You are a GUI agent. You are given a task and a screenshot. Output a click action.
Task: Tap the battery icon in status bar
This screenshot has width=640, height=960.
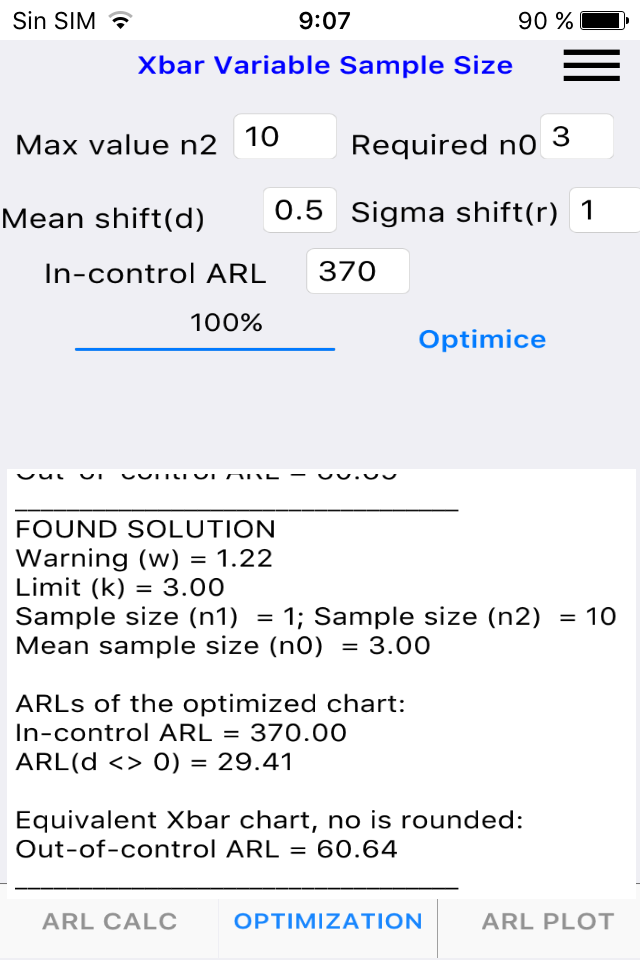[604, 21]
